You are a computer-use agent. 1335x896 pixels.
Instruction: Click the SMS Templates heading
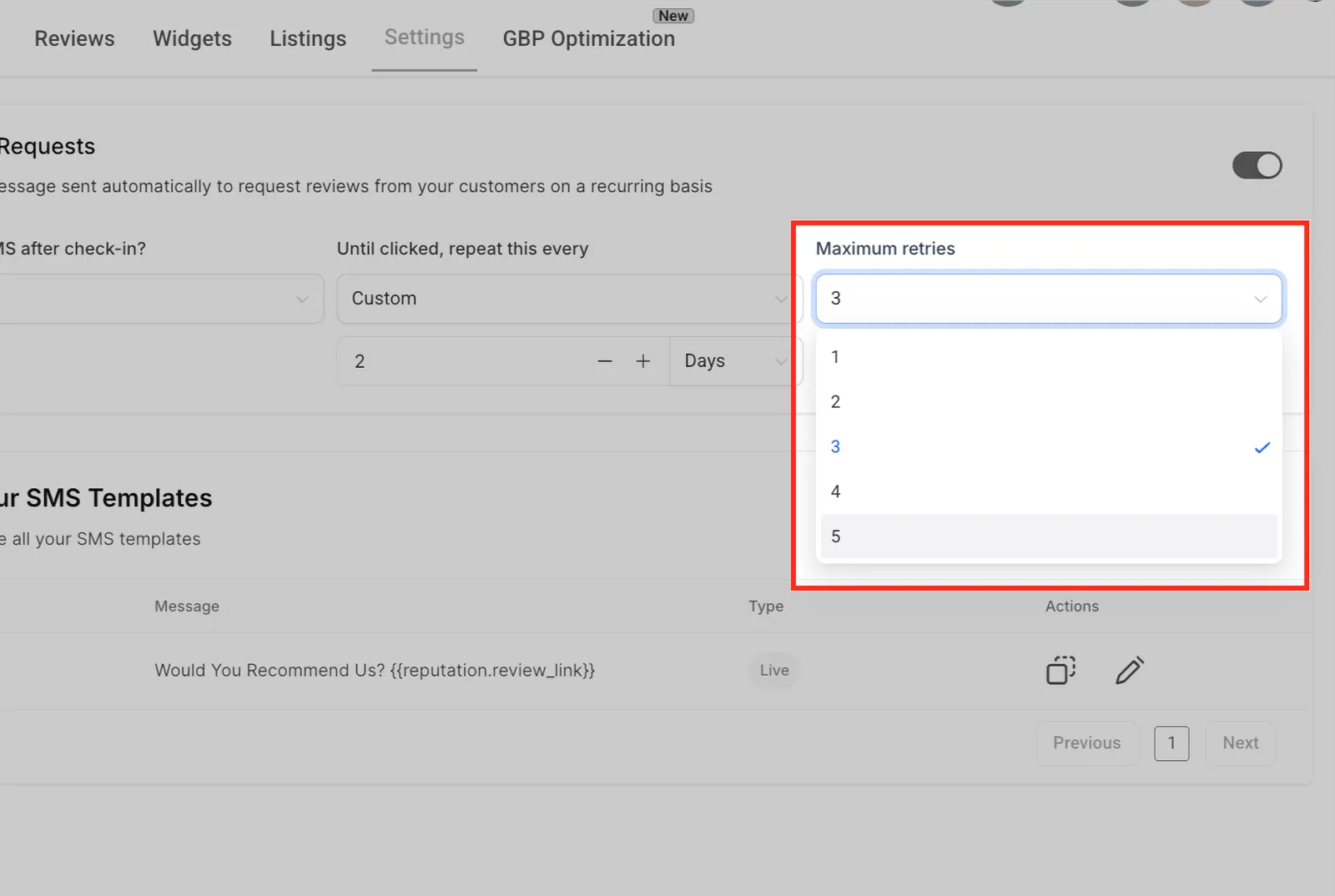pyautogui.click(x=106, y=498)
